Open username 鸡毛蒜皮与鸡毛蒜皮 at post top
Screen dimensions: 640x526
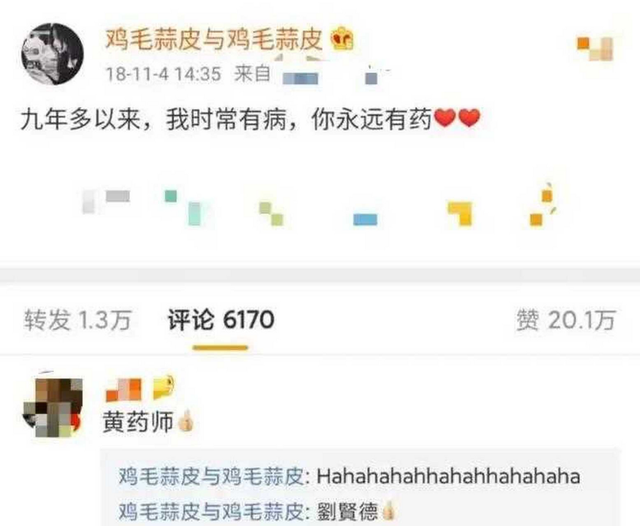pyautogui.click(x=214, y=40)
